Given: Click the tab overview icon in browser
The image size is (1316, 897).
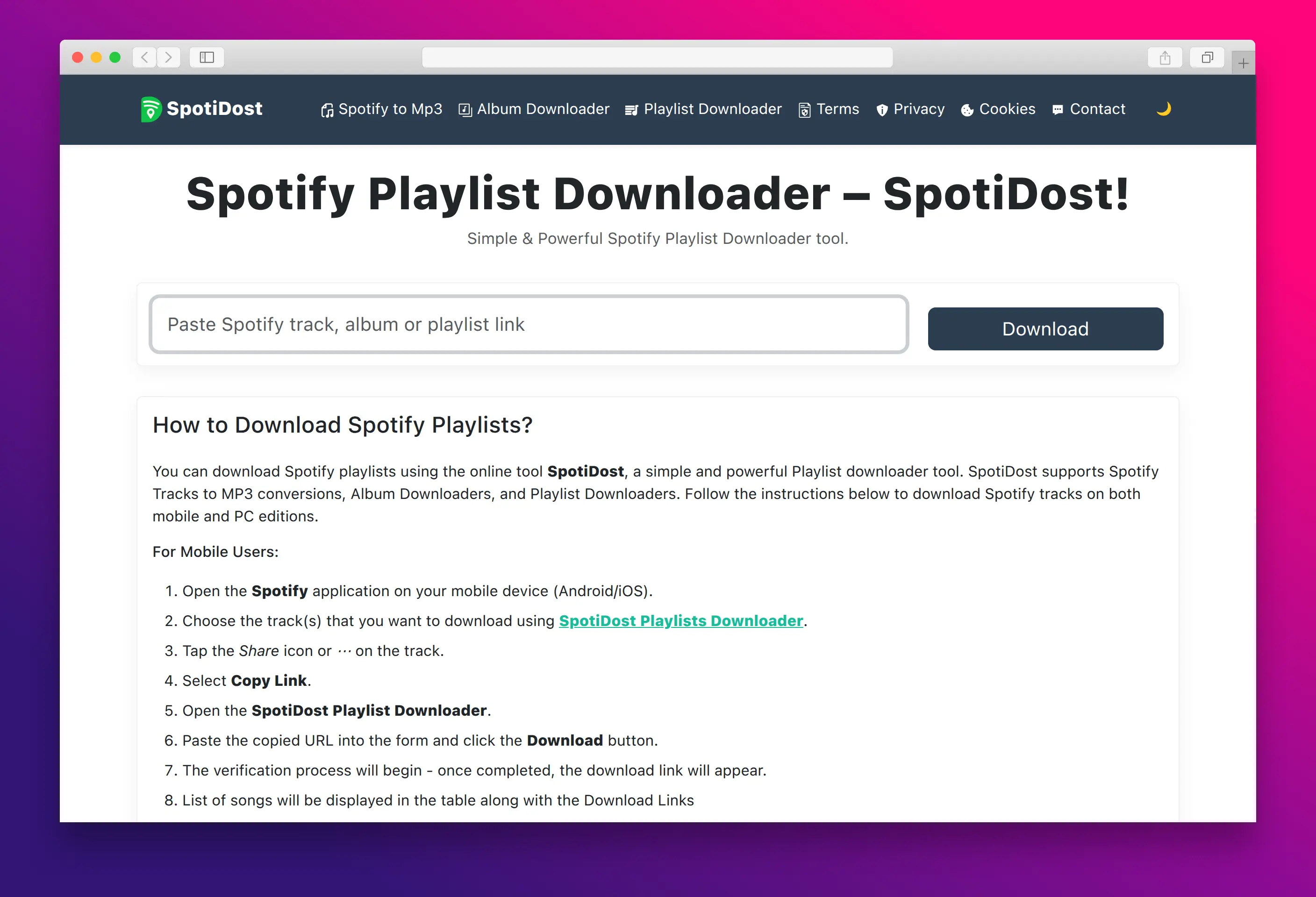Looking at the screenshot, I should (1207, 57).
